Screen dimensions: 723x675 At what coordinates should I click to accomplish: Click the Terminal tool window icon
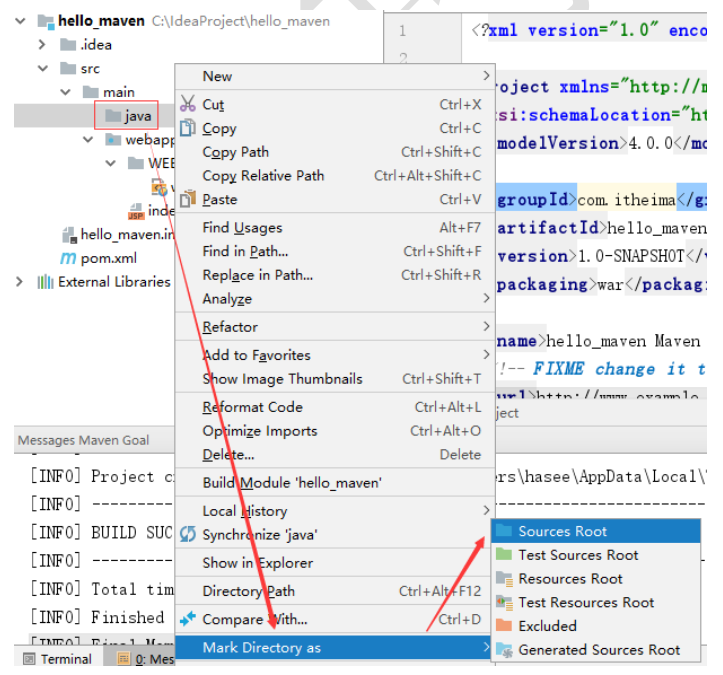click(29, 659)
